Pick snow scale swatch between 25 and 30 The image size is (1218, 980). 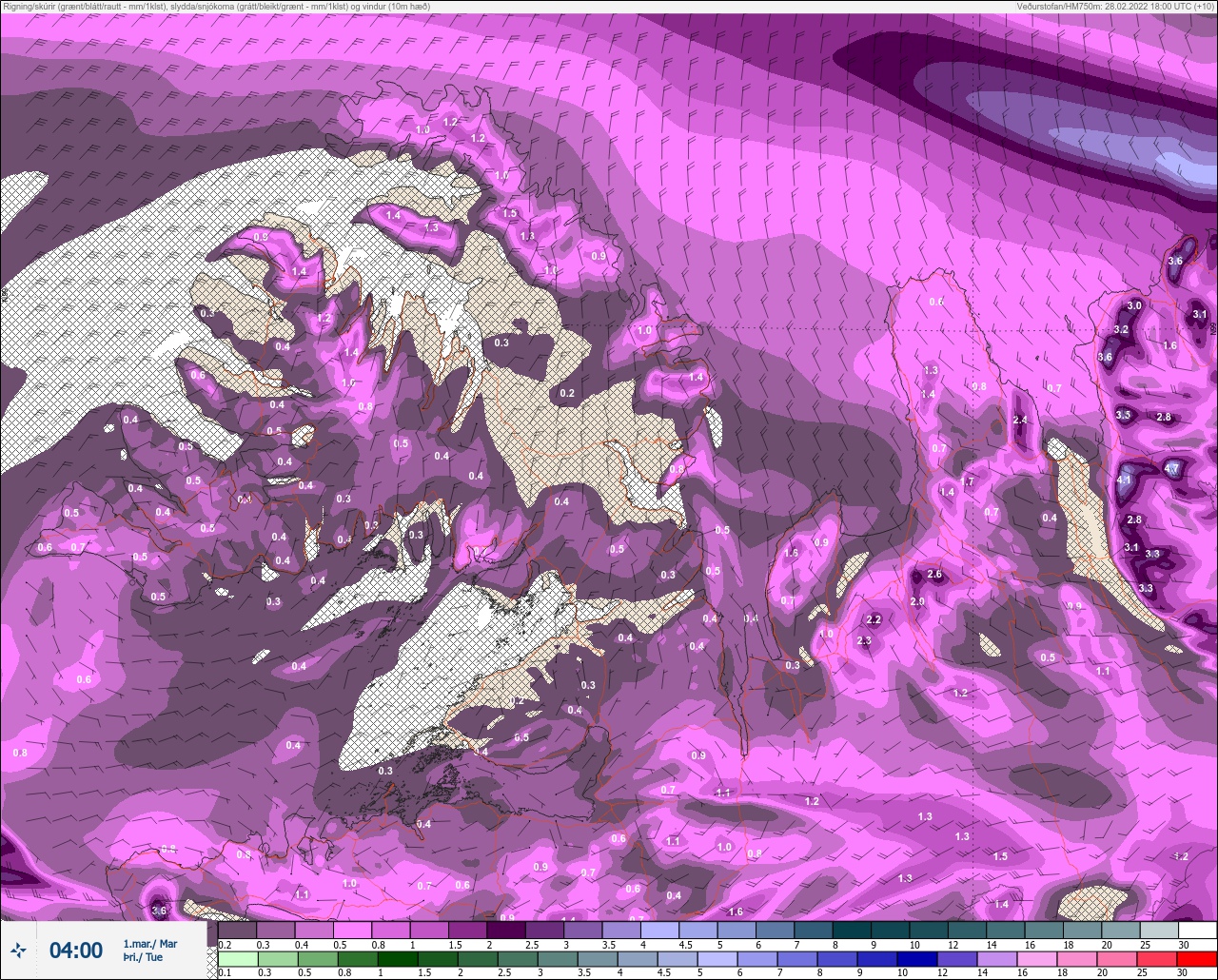pyautogui.click(x=1159, y=930)
